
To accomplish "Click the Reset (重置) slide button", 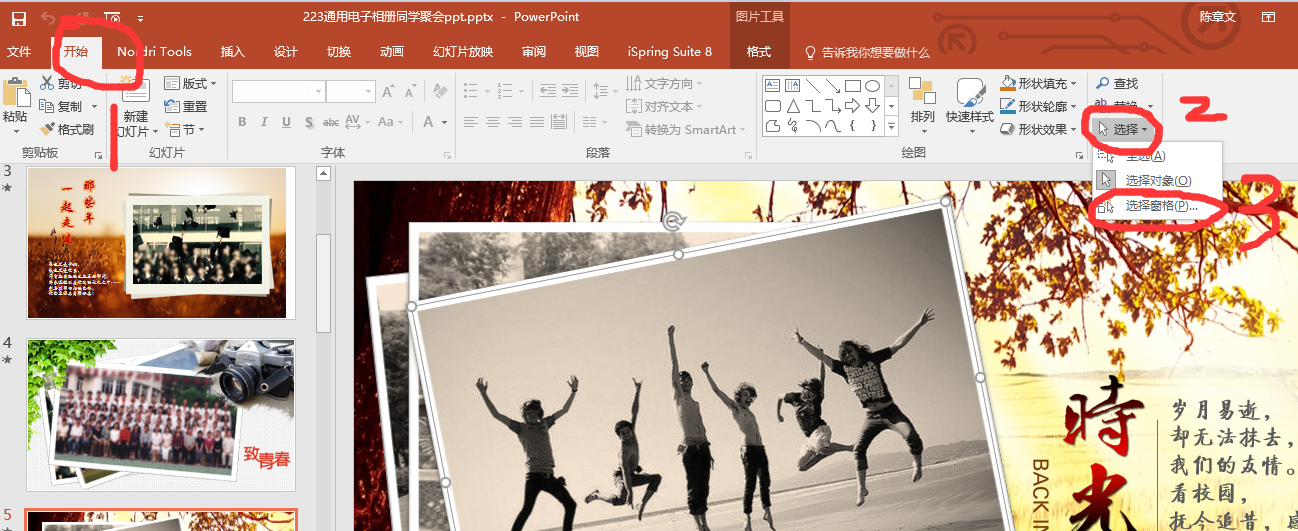I will pyautogui.click(x=186, y=106).
